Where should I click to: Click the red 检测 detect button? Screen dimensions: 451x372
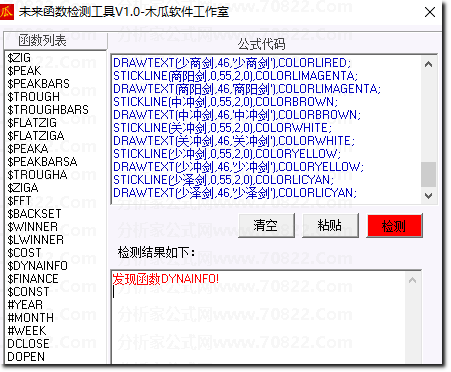(x=395, y=226)
